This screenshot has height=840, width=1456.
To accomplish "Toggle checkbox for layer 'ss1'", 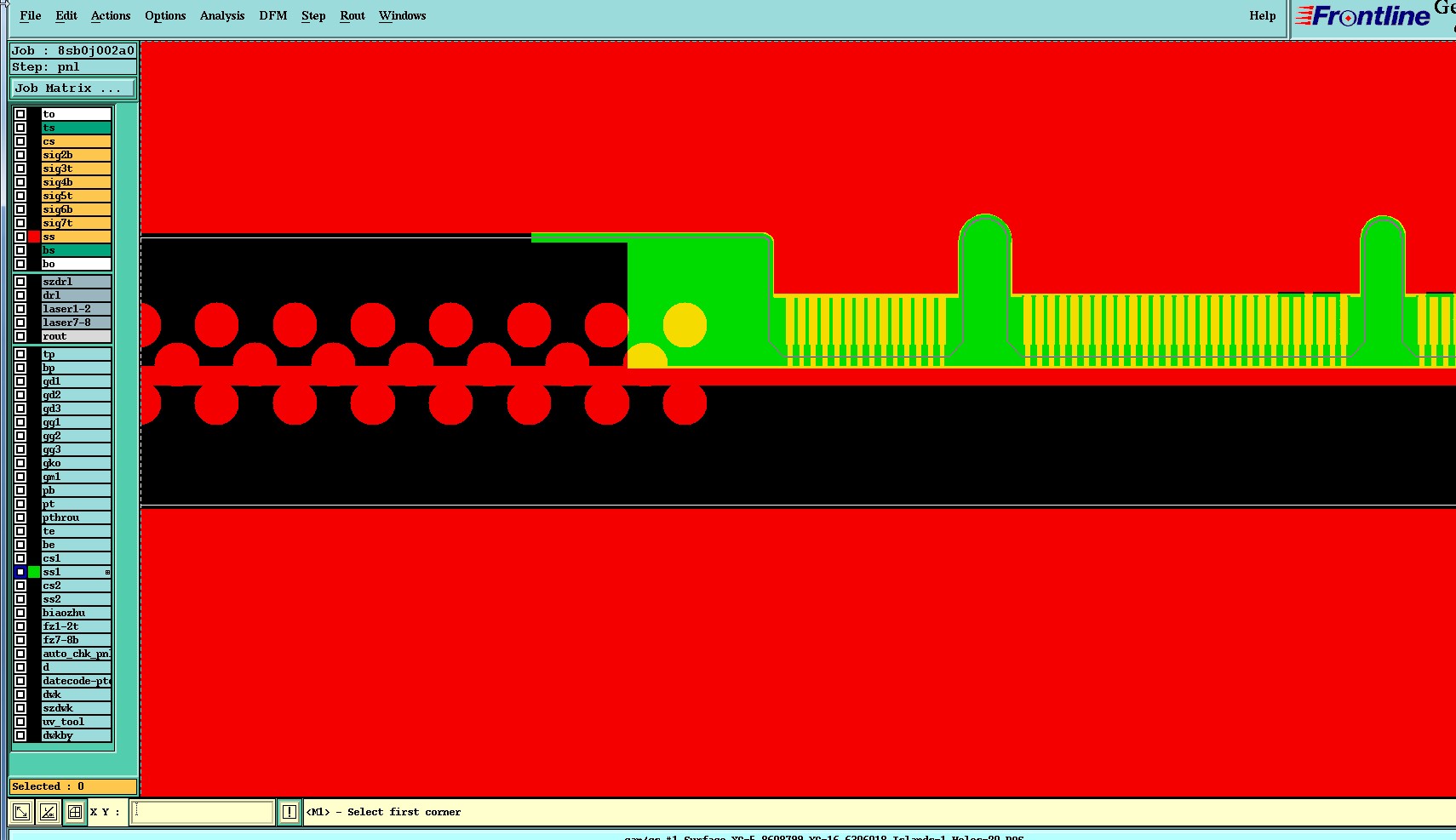I will (20, 572).
